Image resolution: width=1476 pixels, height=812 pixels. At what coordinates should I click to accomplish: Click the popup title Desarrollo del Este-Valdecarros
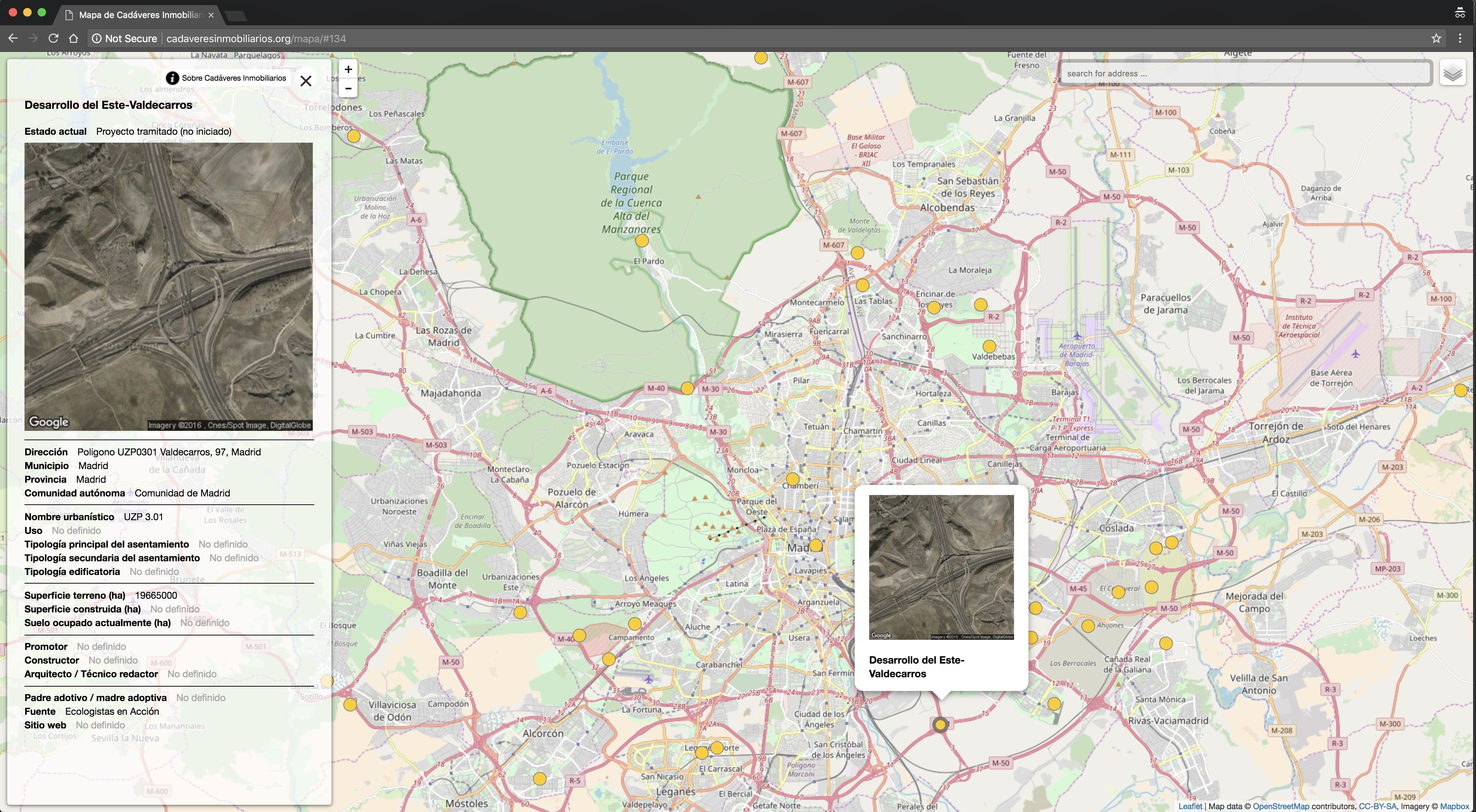(916, 666)
